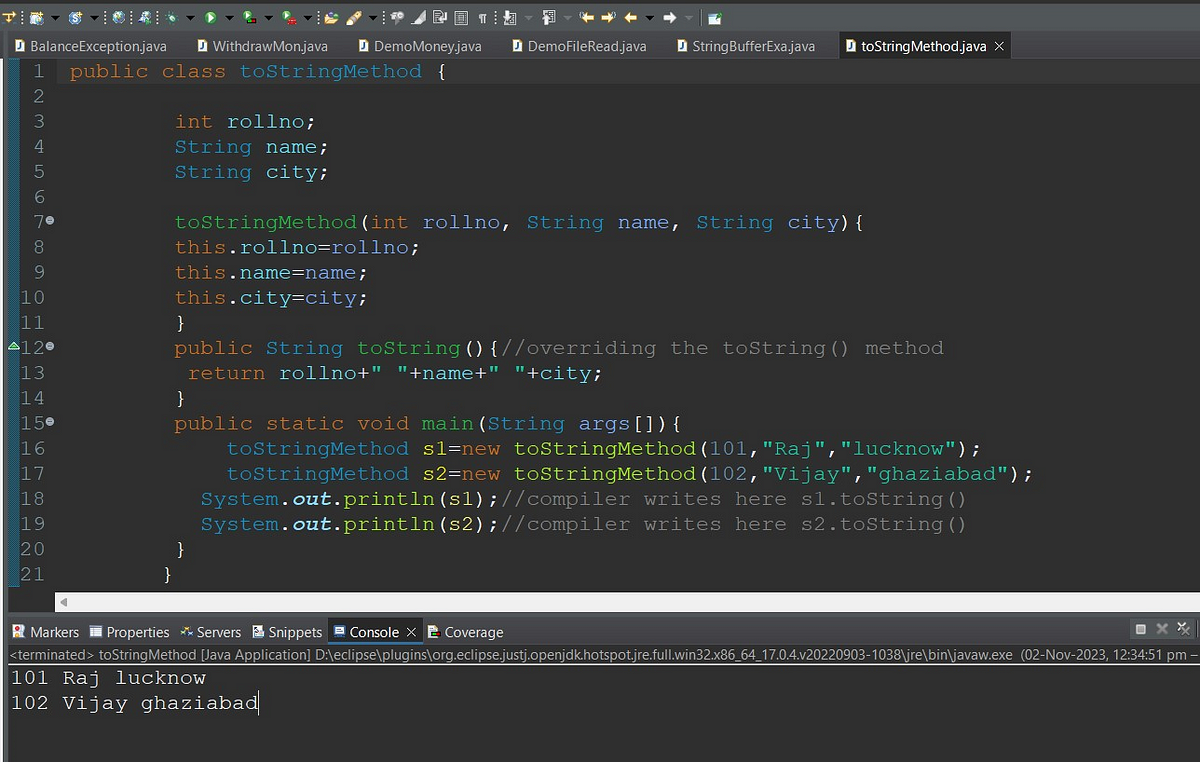Open the Coverage run dropdown arrow
Viewport: 1200px width, 762px height.
pos(268,18)
